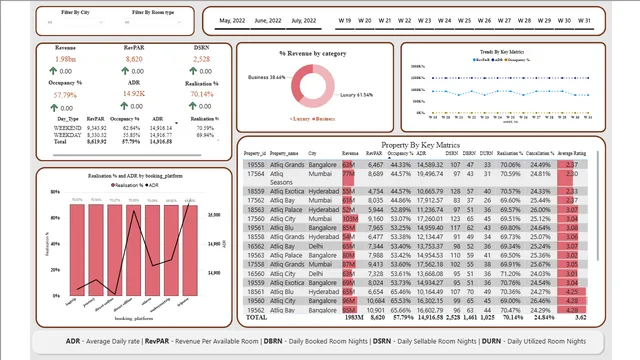Image resolution: width=640 pixels, height=360 pixels.
Task: Click the Business segment of the donut chart
Action: (x=296, y=82)
